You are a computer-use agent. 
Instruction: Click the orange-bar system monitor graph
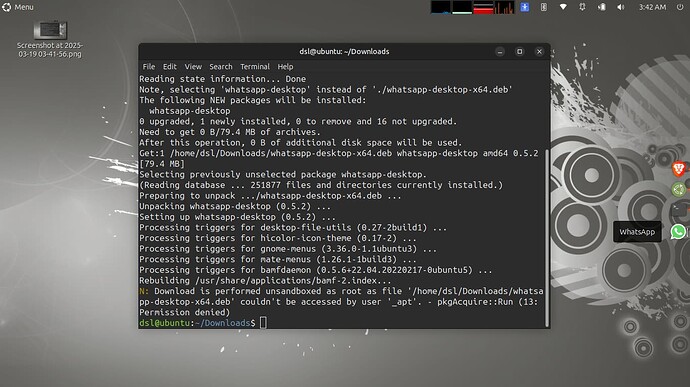(x=504, y=7)
